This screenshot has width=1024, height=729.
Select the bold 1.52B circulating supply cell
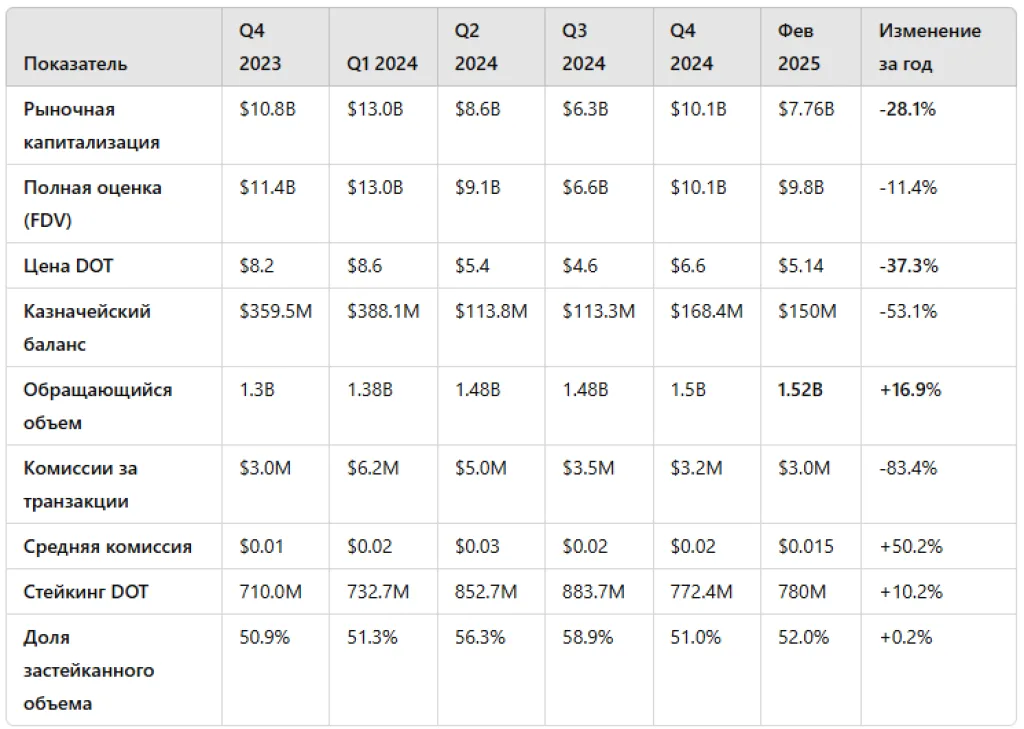(x=800, y=390)
